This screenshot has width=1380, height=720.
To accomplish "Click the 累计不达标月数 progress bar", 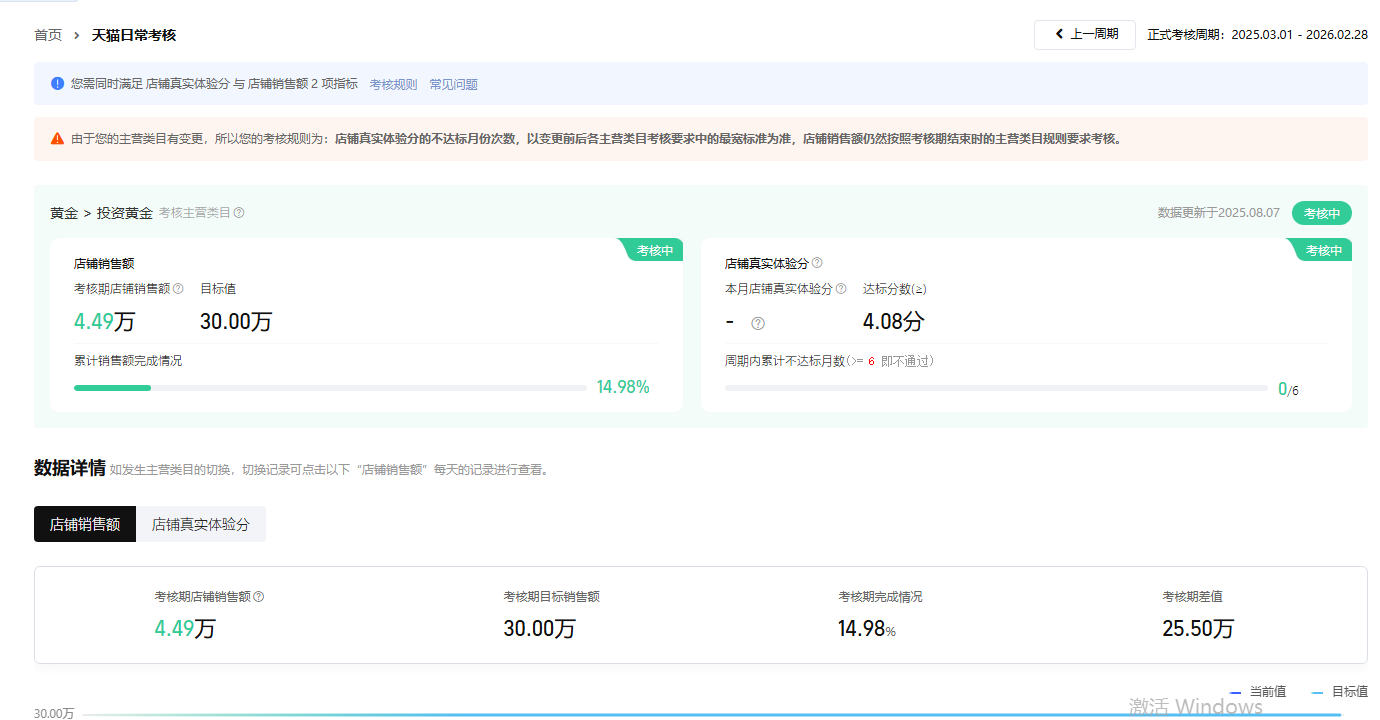I will tap(995, 388).
